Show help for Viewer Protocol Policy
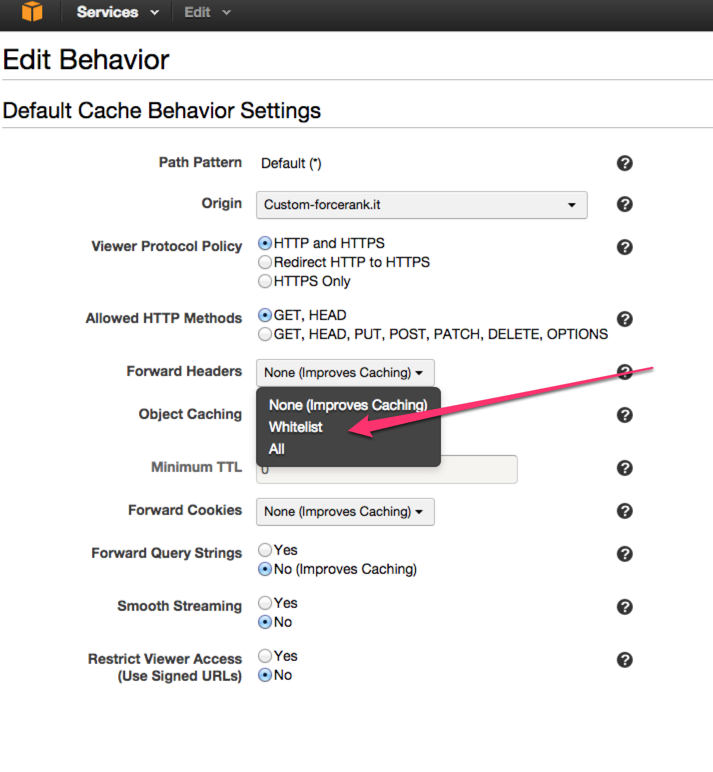This screenshot has width=713, height=772. tap(624, 247)
